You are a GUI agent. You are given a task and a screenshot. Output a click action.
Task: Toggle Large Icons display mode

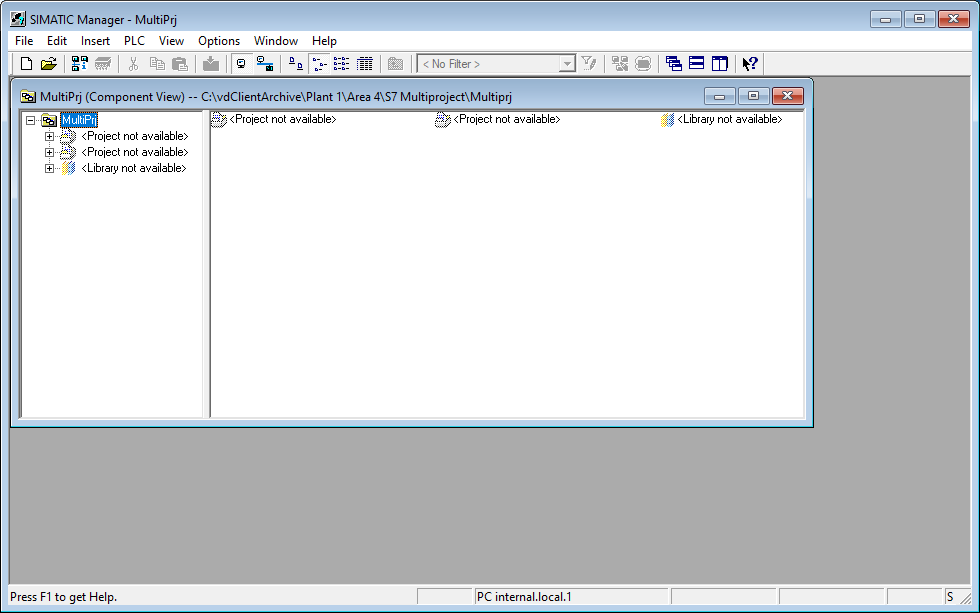(294, 63)
